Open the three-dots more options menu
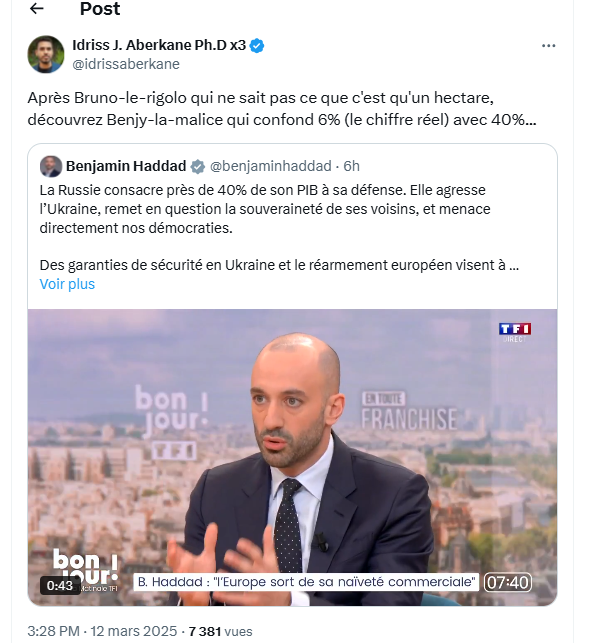This screenshot has height=643, width=595. click(548, 46)
